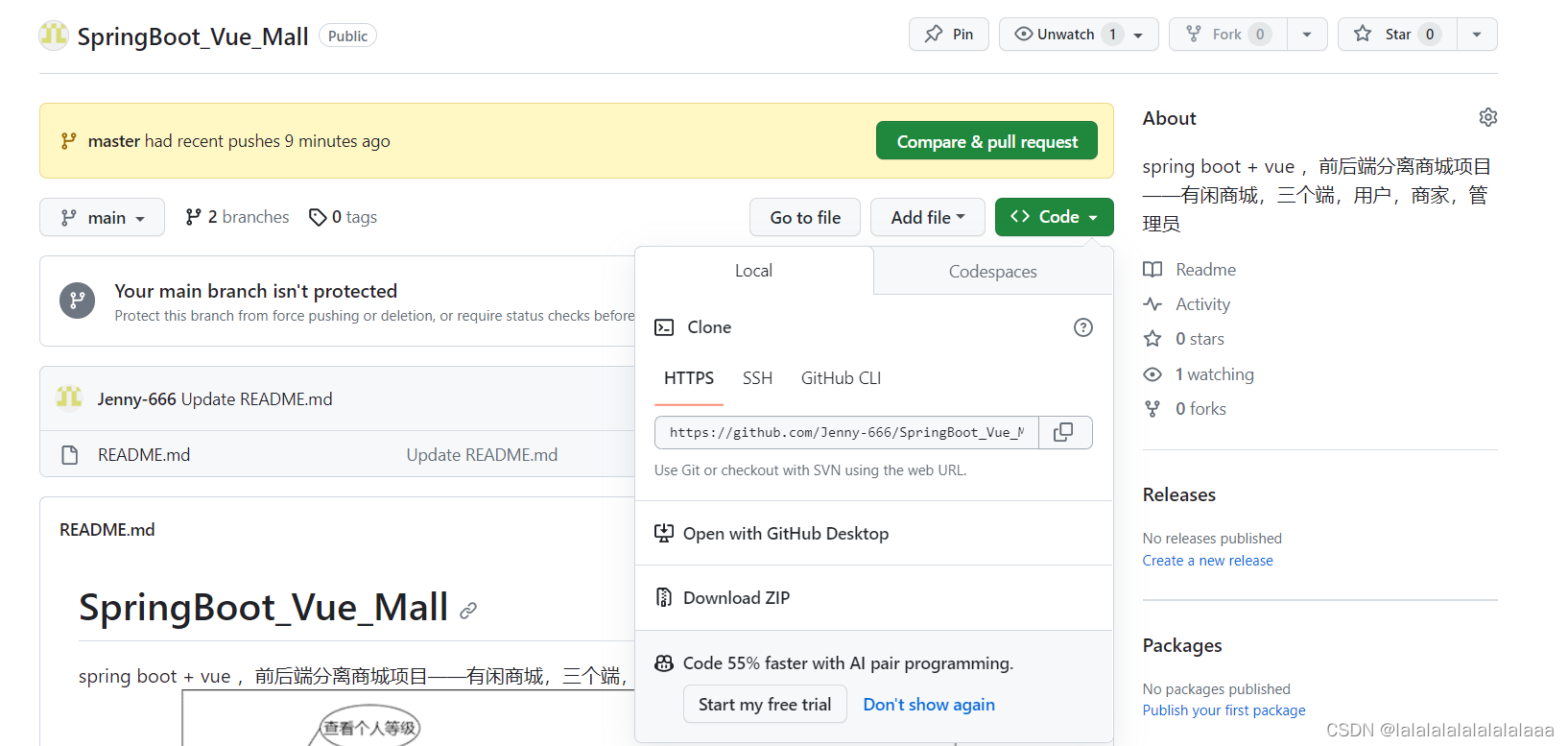This screenshot has height=746, width=1568.
Task: Toggle the green Code dropdown button
Action: (1054, 217)
